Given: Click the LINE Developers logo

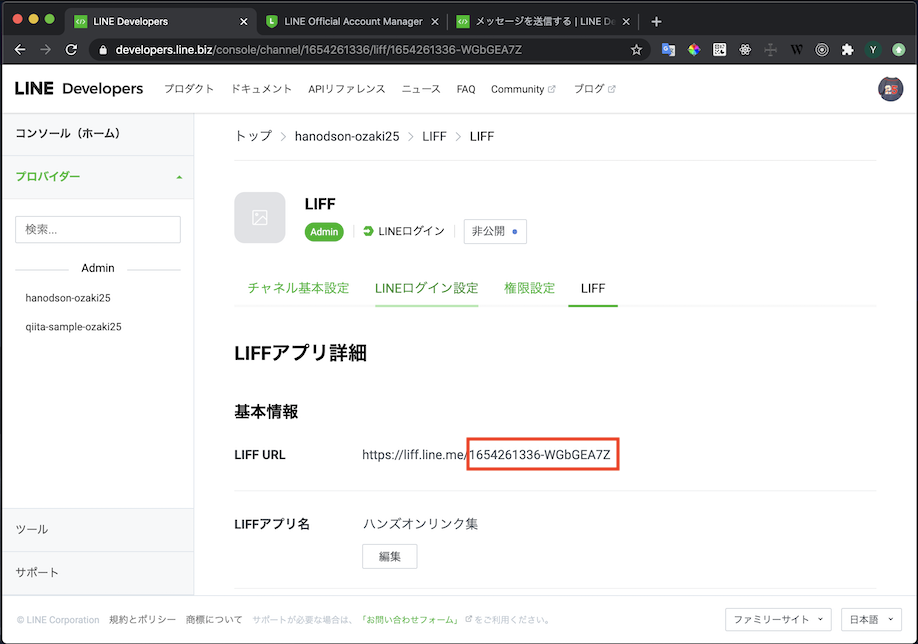Looking at the screenshot, I should (79, 88).
